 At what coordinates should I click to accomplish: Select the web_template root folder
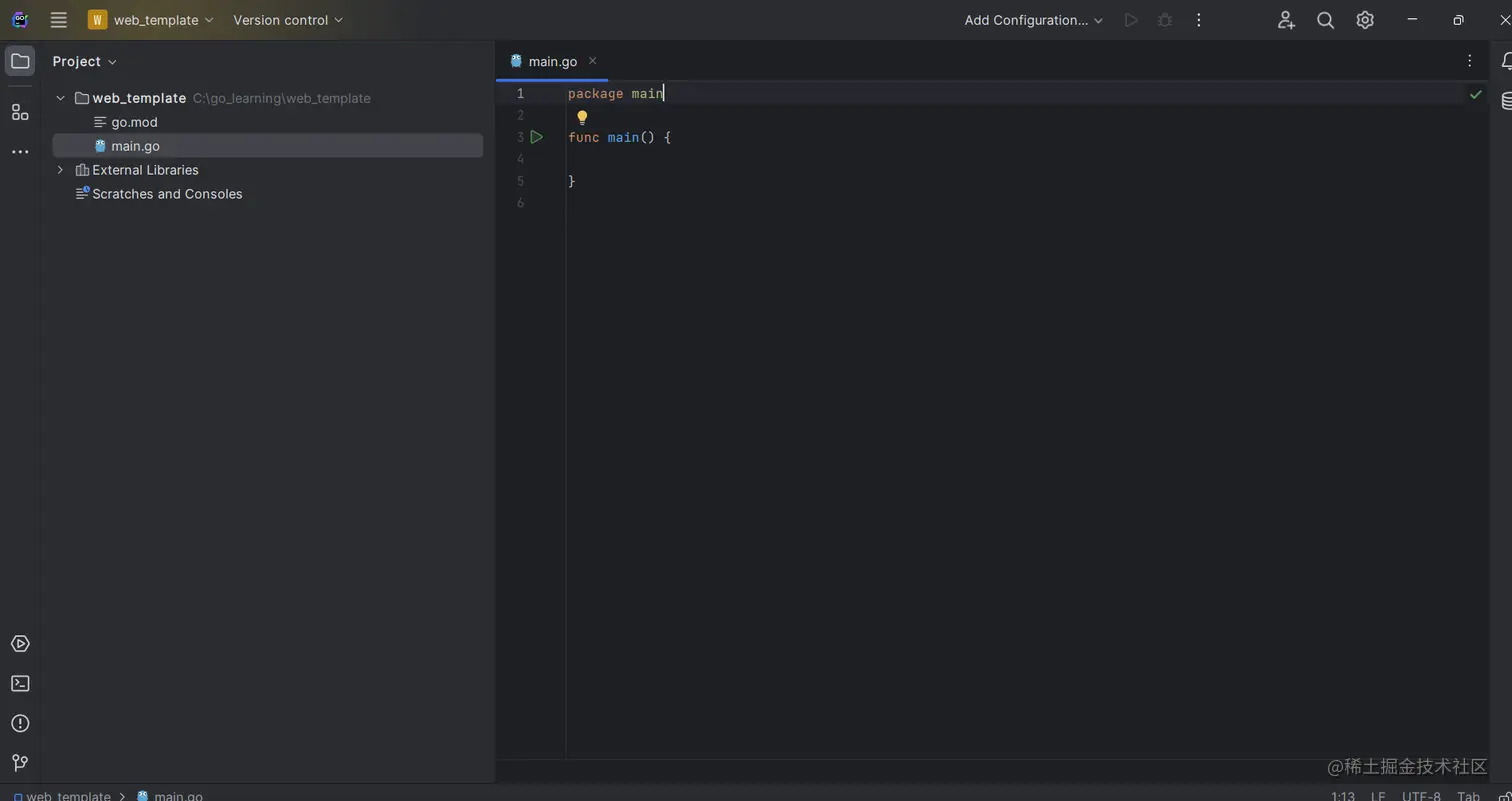pyautogui.click(x=139, y=98)
